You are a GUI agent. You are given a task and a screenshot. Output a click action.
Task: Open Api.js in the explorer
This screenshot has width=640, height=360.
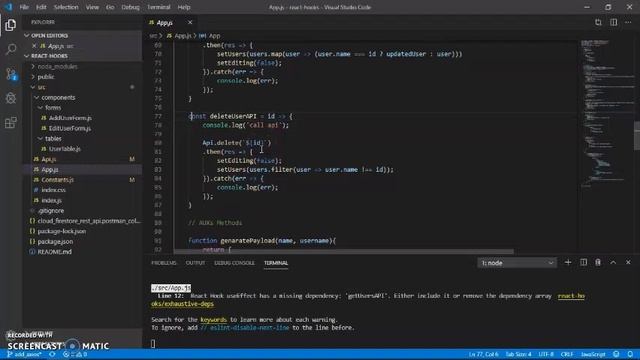tap(49, 159)
